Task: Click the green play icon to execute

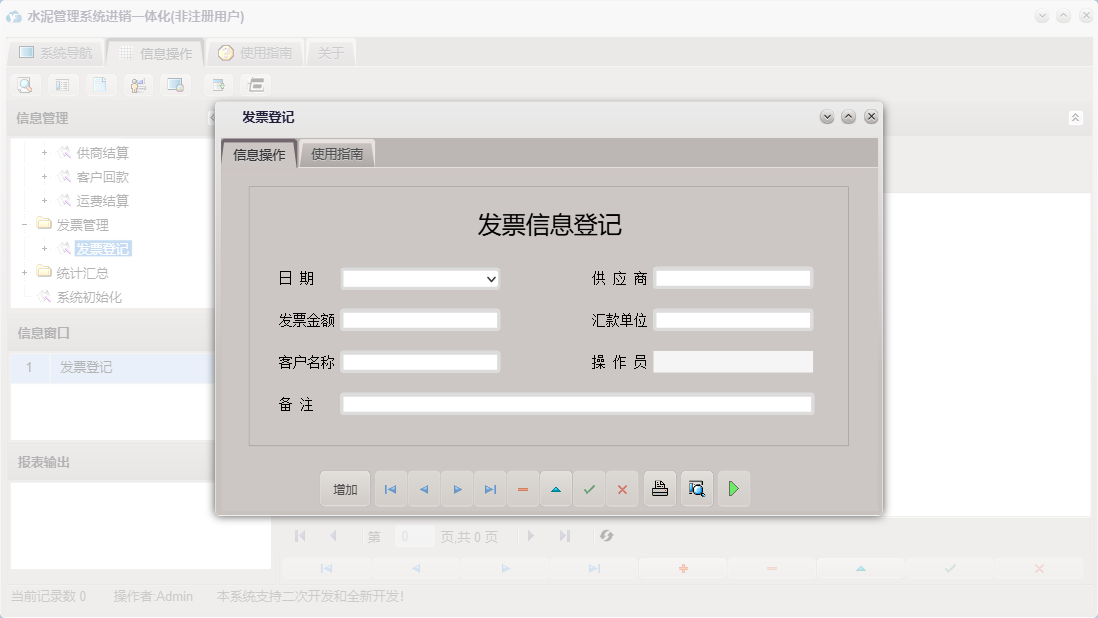Action: [733, 489]
